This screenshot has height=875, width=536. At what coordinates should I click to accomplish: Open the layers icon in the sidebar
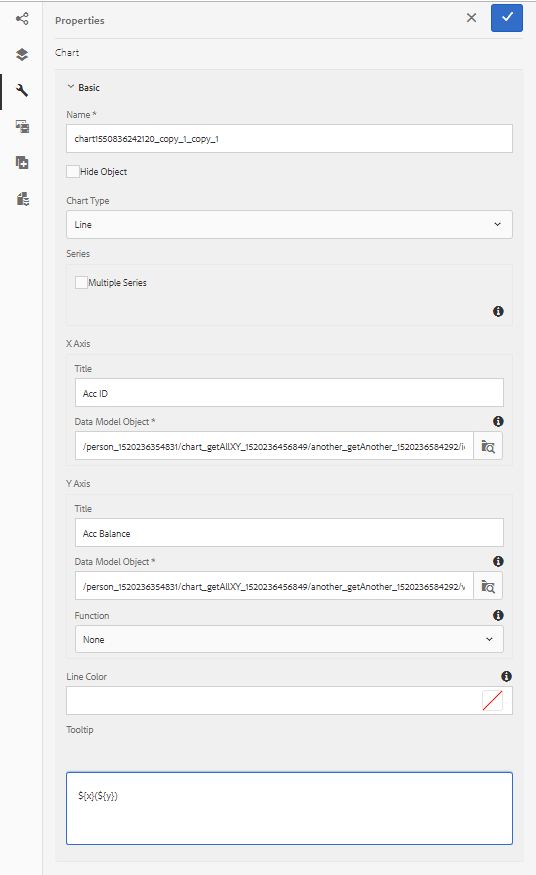tap(22, 54)
